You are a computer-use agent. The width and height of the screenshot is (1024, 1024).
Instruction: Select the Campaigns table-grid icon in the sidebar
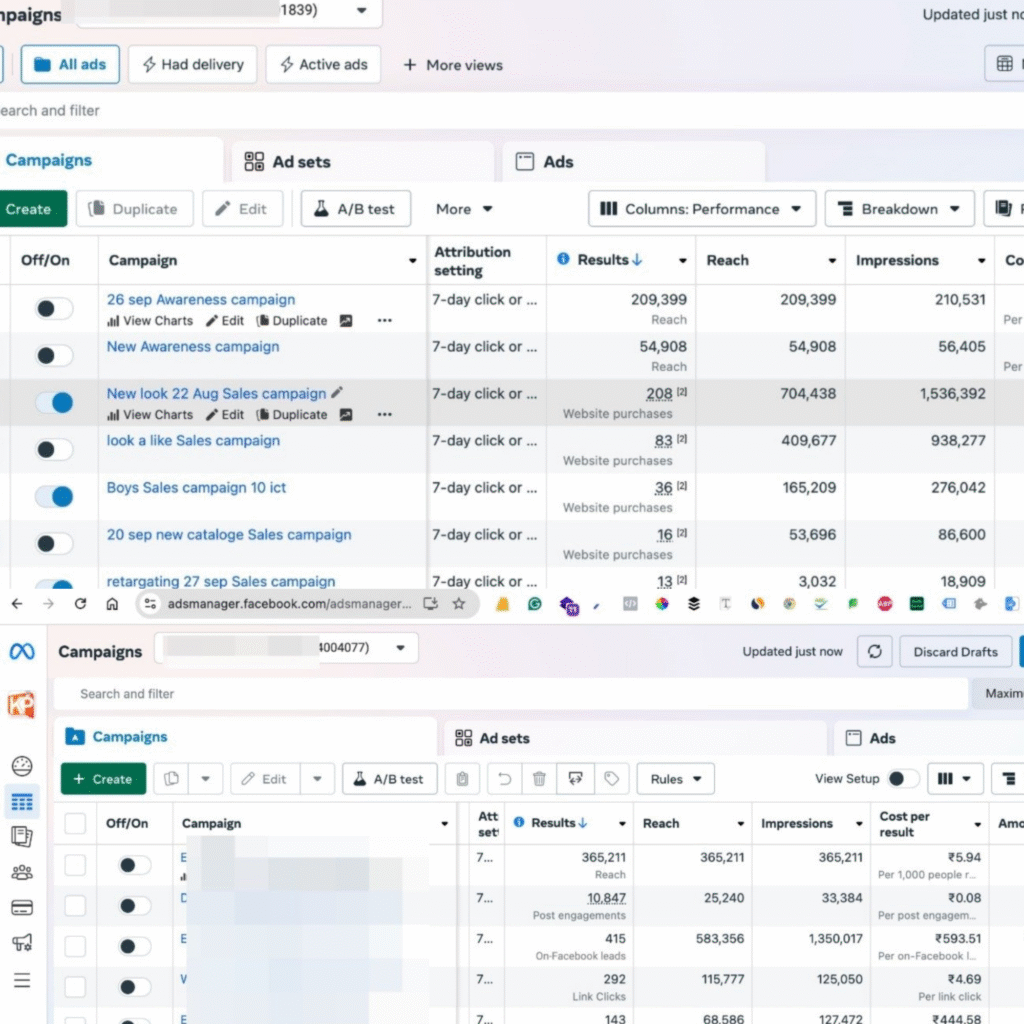(22, 801)
